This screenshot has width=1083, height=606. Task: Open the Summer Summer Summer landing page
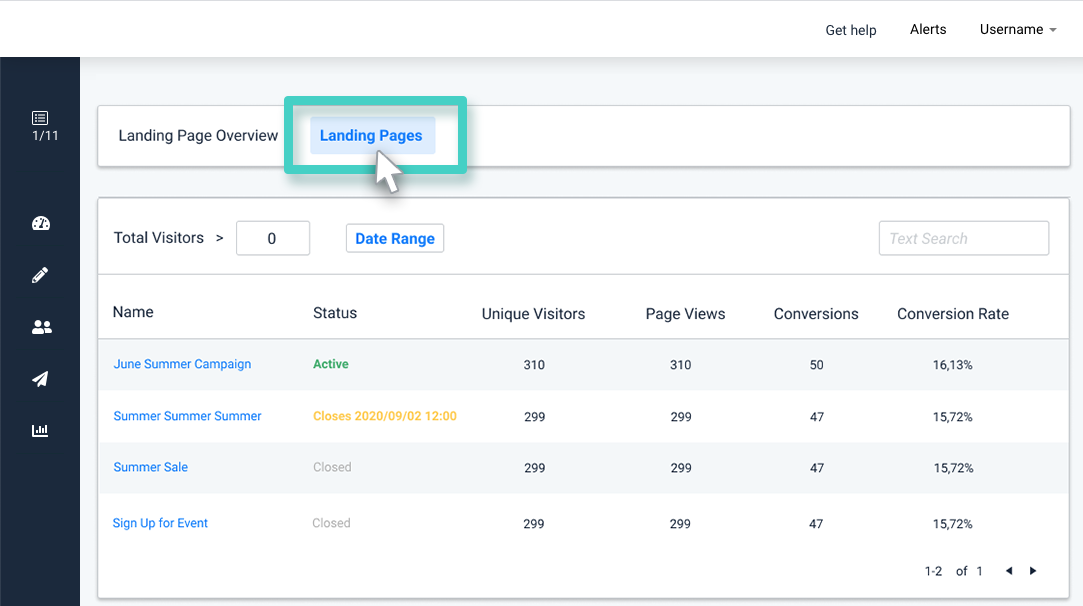pyautogui.click(x=187, y=416)
